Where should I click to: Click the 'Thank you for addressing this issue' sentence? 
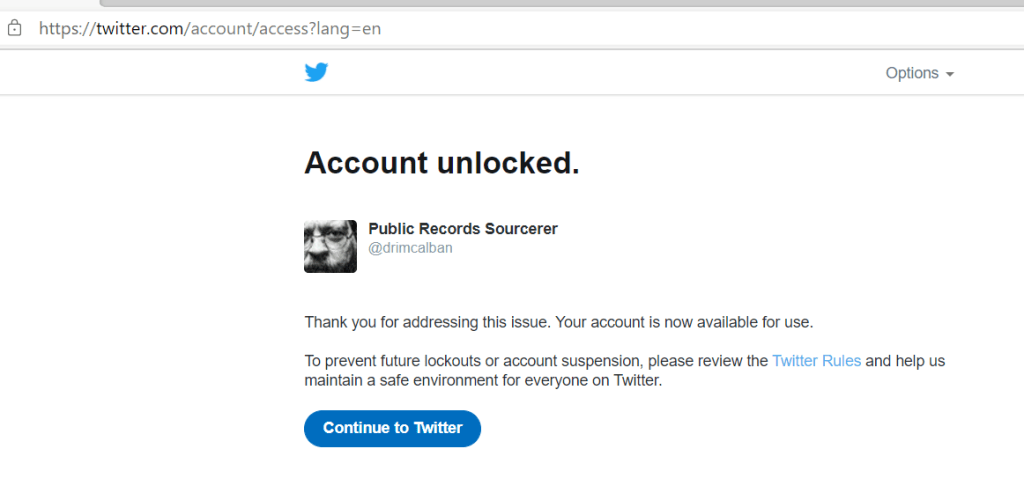click(426, 322)
